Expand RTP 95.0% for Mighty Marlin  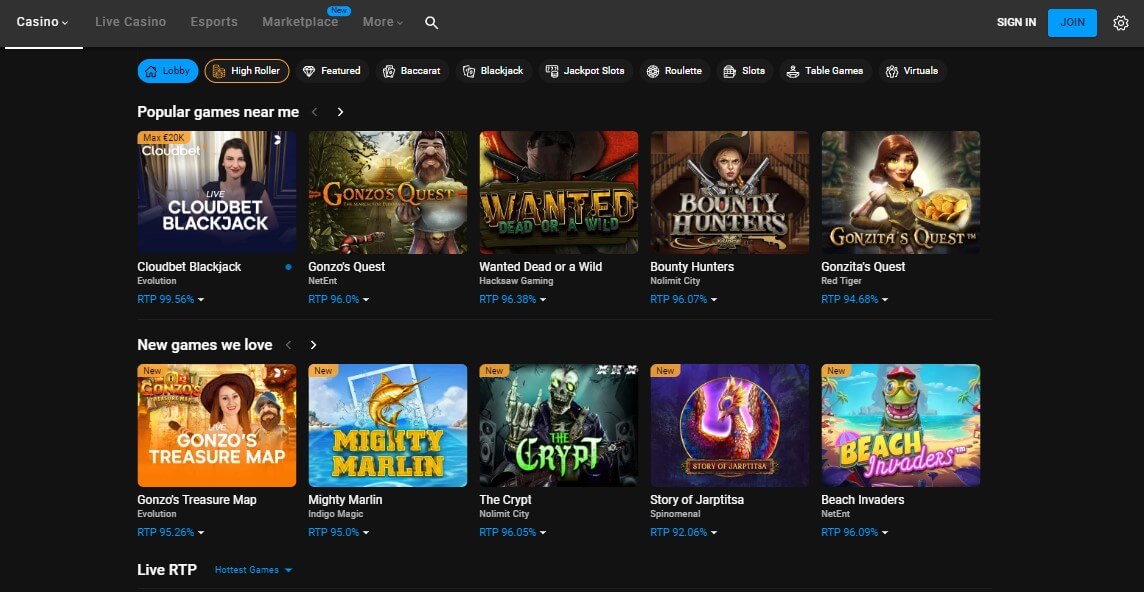click(x=339, y=532)
